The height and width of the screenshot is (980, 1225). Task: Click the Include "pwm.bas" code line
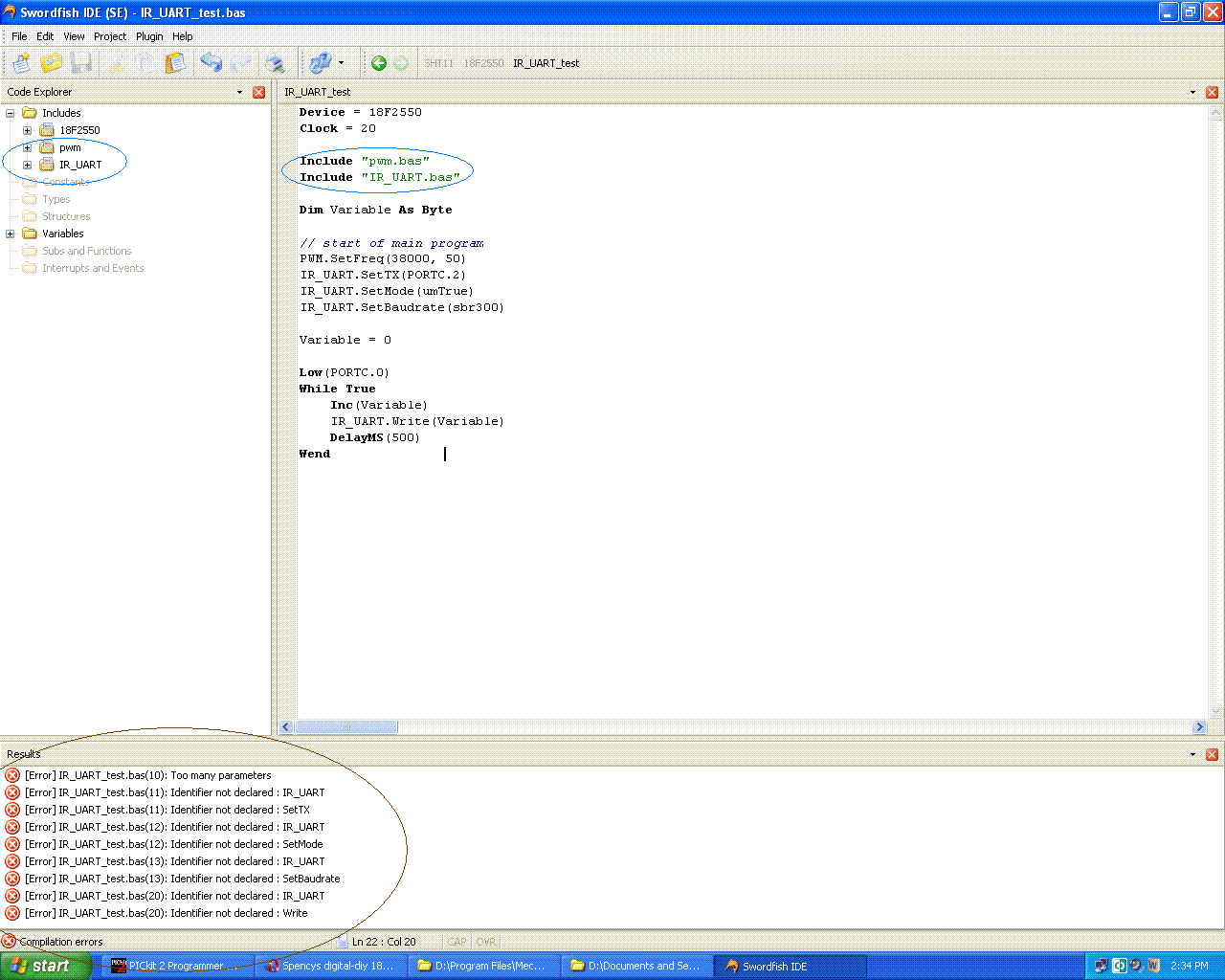(365, 161)
